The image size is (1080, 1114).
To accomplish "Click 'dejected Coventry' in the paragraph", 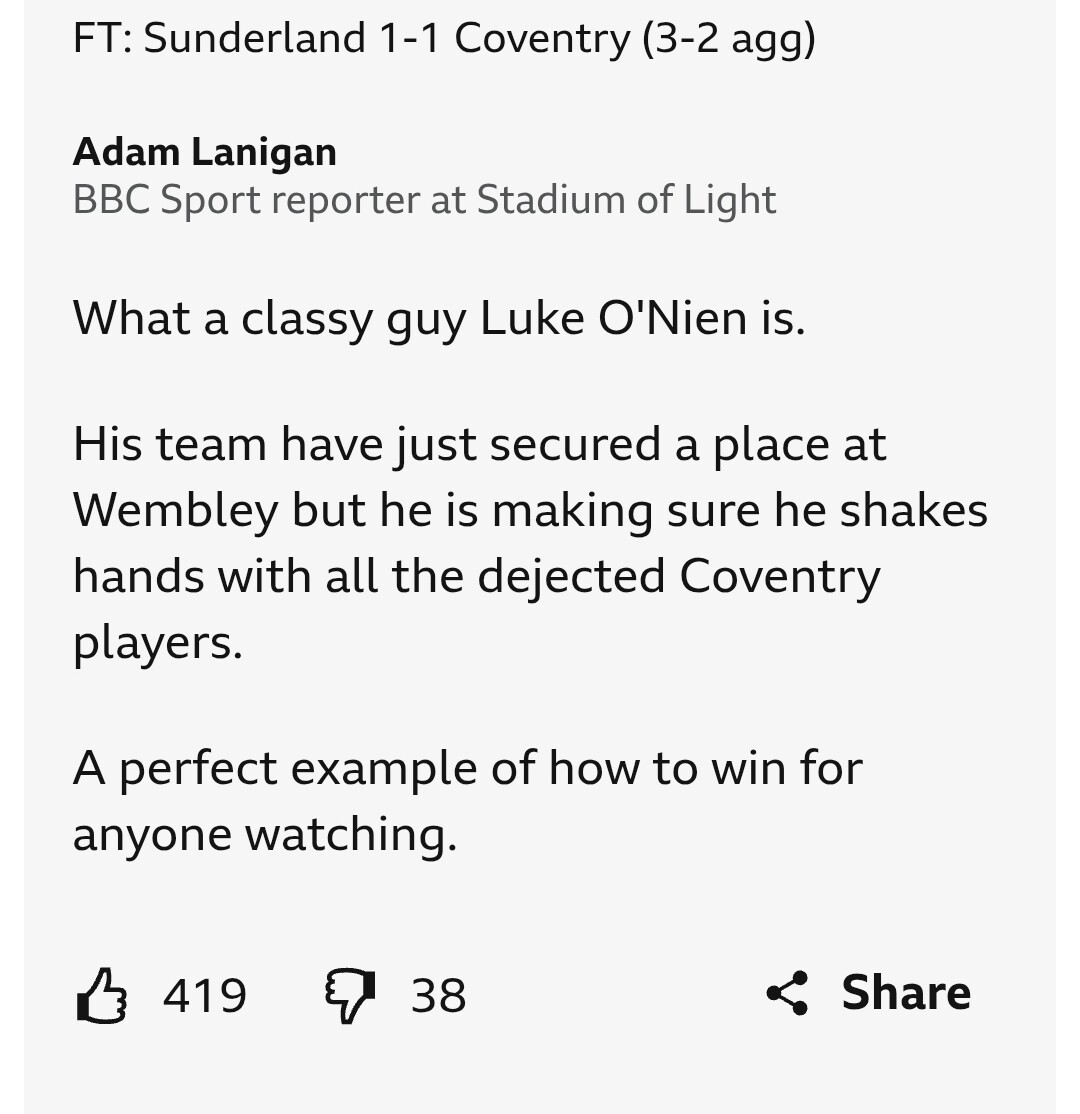I will pos(679,575).
